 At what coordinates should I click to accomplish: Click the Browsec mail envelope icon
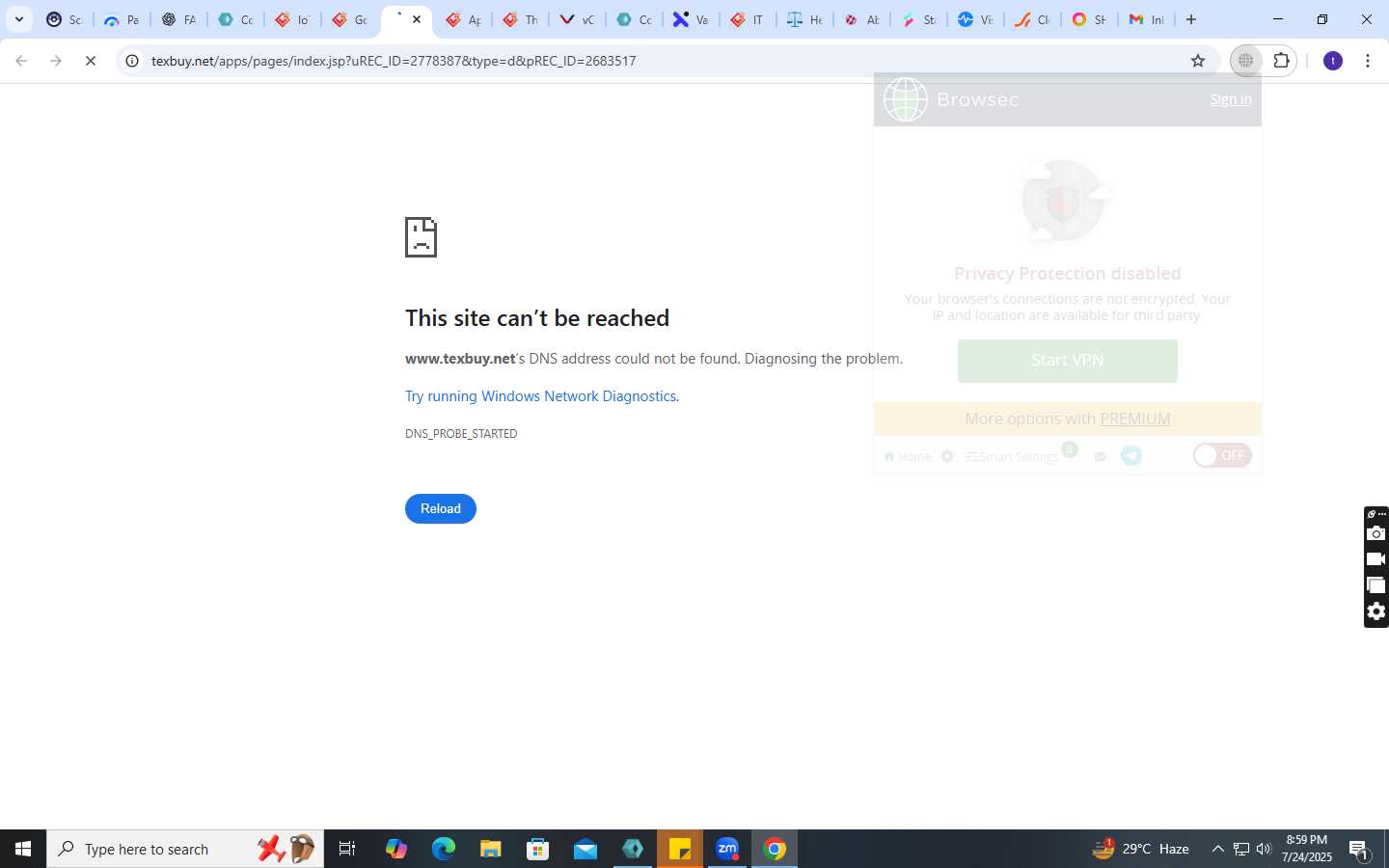tap(1101, 456)
